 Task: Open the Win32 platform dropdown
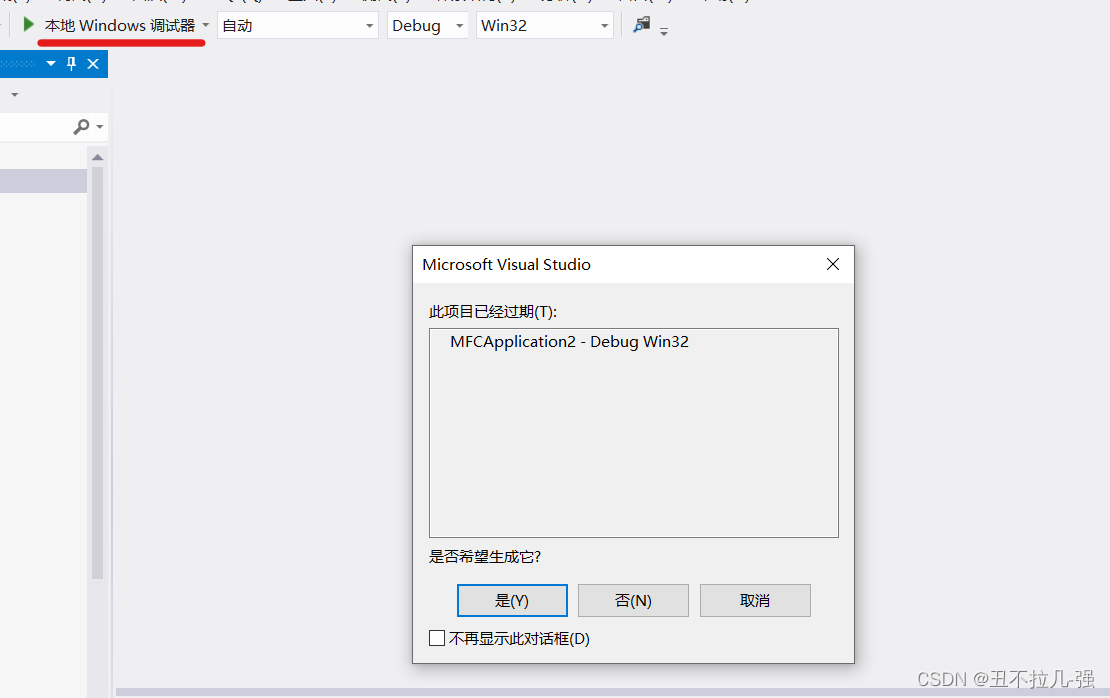pos(544,25)
